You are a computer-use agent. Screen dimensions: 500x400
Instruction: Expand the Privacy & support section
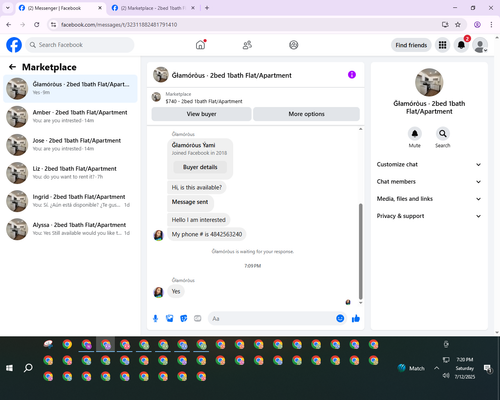point(429,216)
